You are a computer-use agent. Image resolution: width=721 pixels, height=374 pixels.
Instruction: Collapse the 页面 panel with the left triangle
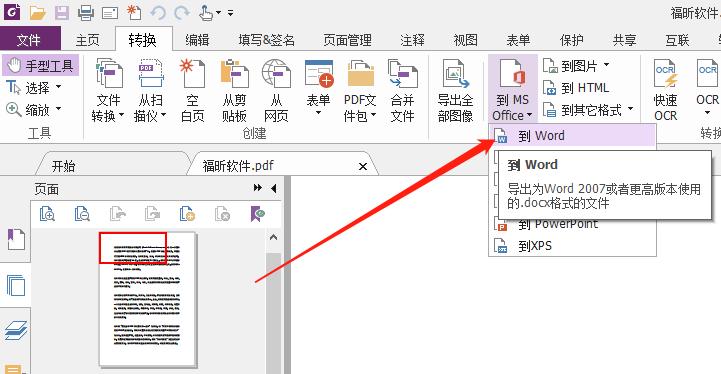coord(274,189)
